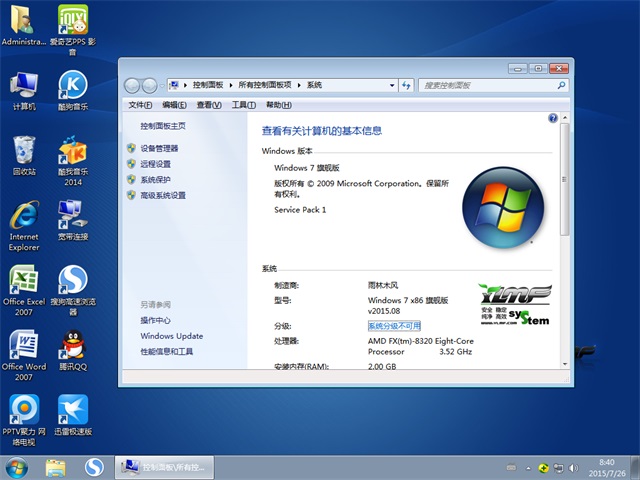Launch the iQIYI PPS desktop shortcut

coord(73,29)
